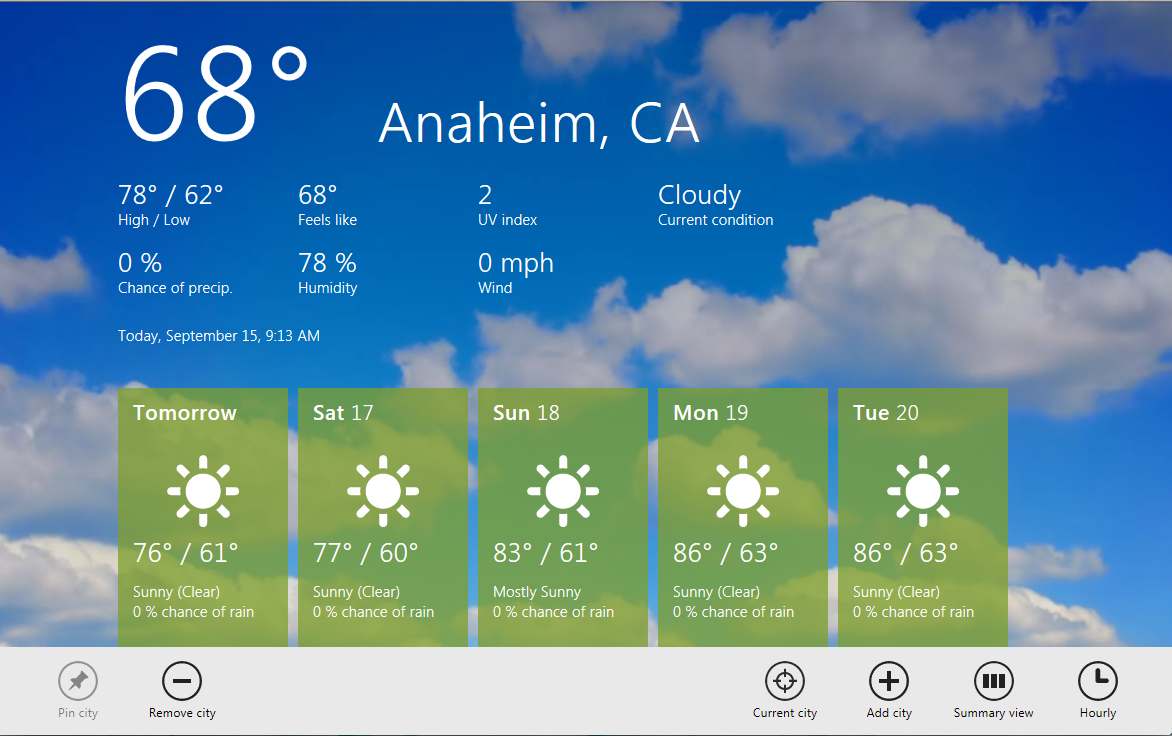Select the Mon 19 temperature 86° / 63°

click(726, 552)
